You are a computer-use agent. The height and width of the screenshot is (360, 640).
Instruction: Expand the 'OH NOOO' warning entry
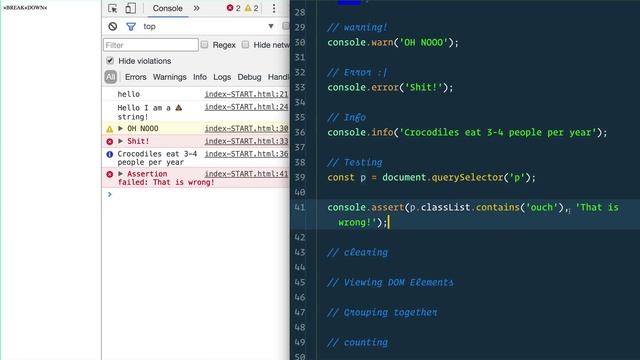(120, 129)
